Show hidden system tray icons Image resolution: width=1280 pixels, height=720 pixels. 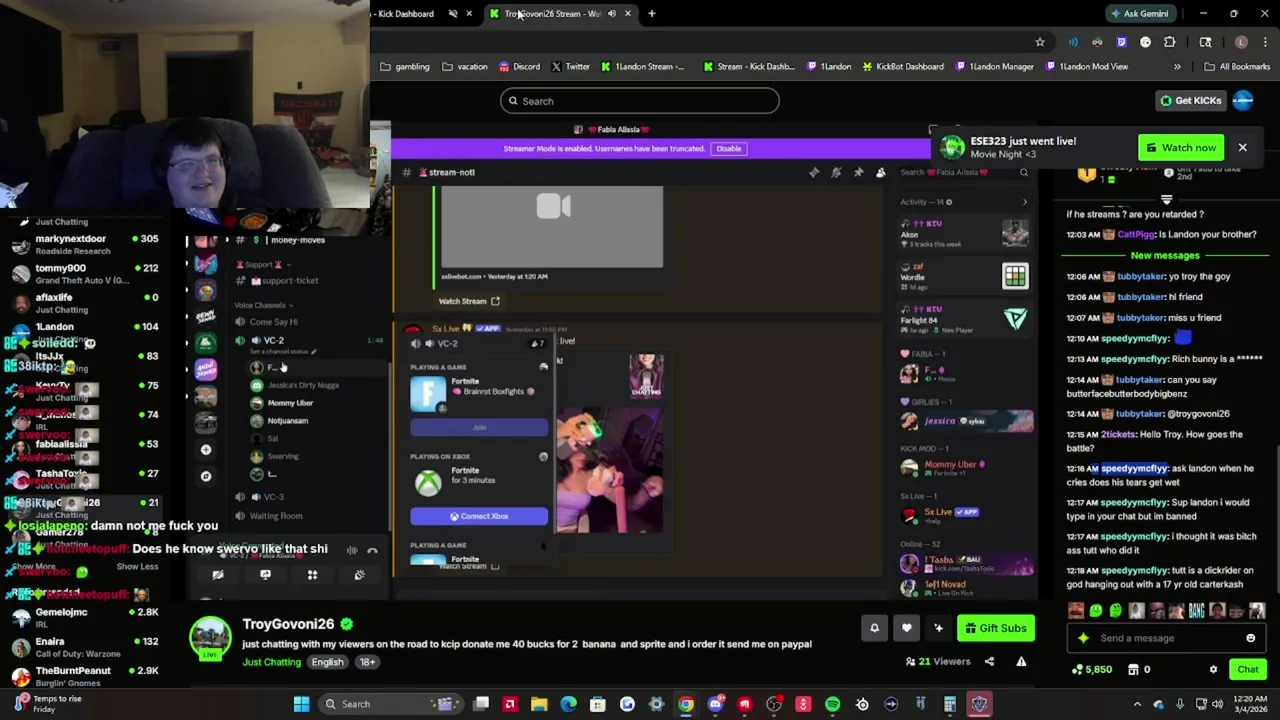(1137, 704)
